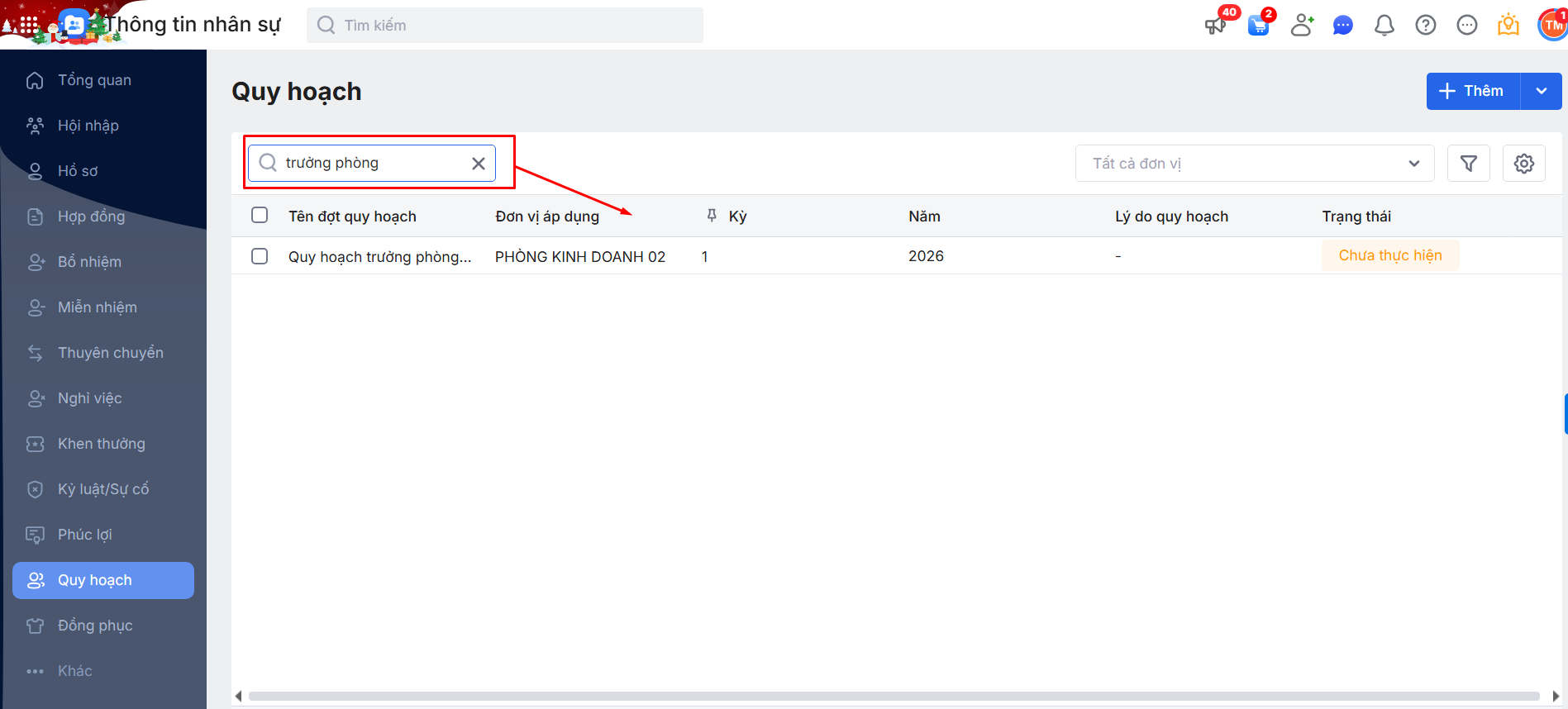Tick the checkbox for Quy hoạch trưởng phòng row

260,256
